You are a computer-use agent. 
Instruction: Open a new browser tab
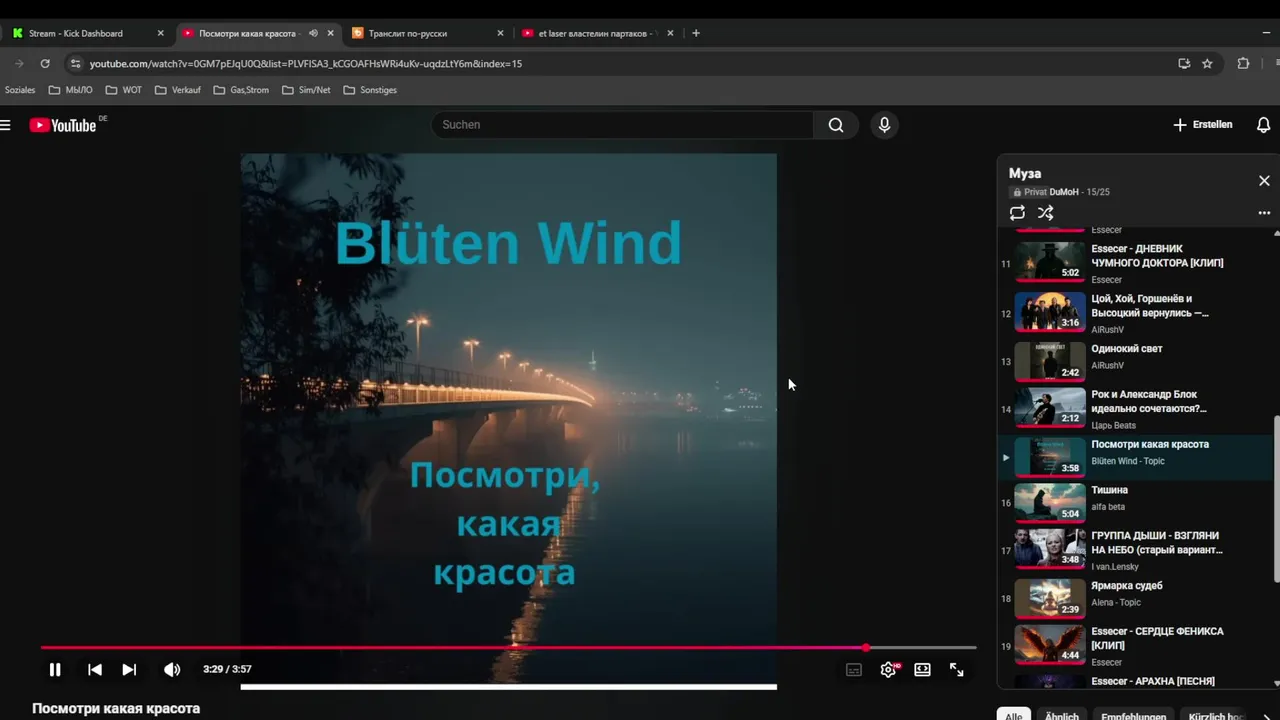click(x=696, y=33)
